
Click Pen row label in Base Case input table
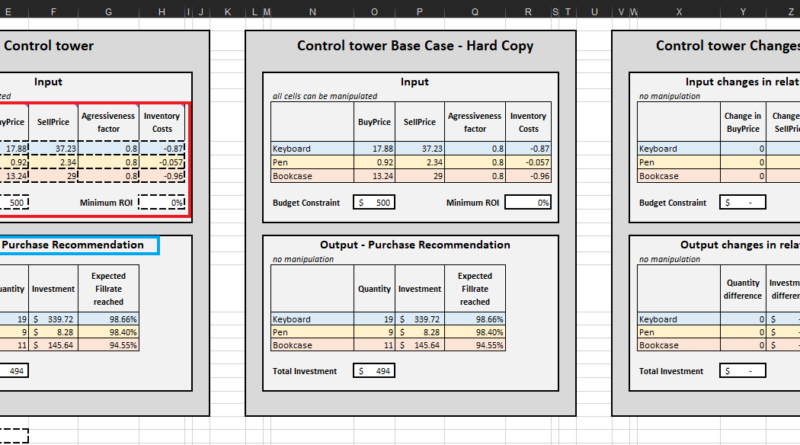pyautogui.click(x=312, y=162)
